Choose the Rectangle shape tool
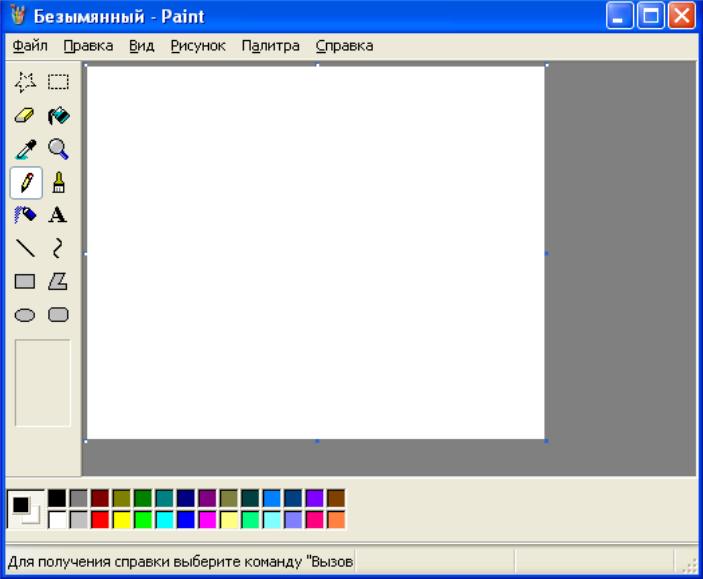703x579 pixels. click(25, 282)
